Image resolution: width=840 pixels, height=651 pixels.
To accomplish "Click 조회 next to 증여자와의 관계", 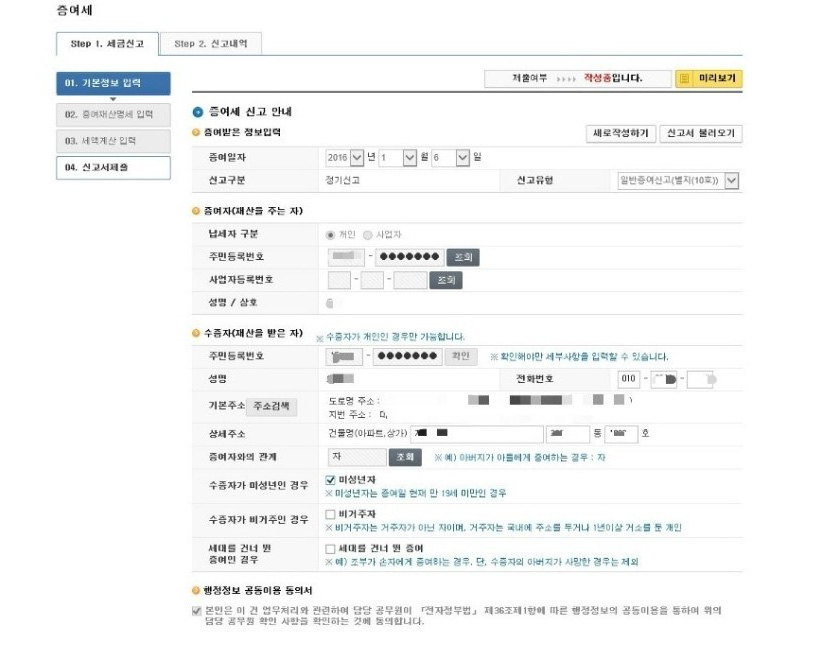I will 405,458.
